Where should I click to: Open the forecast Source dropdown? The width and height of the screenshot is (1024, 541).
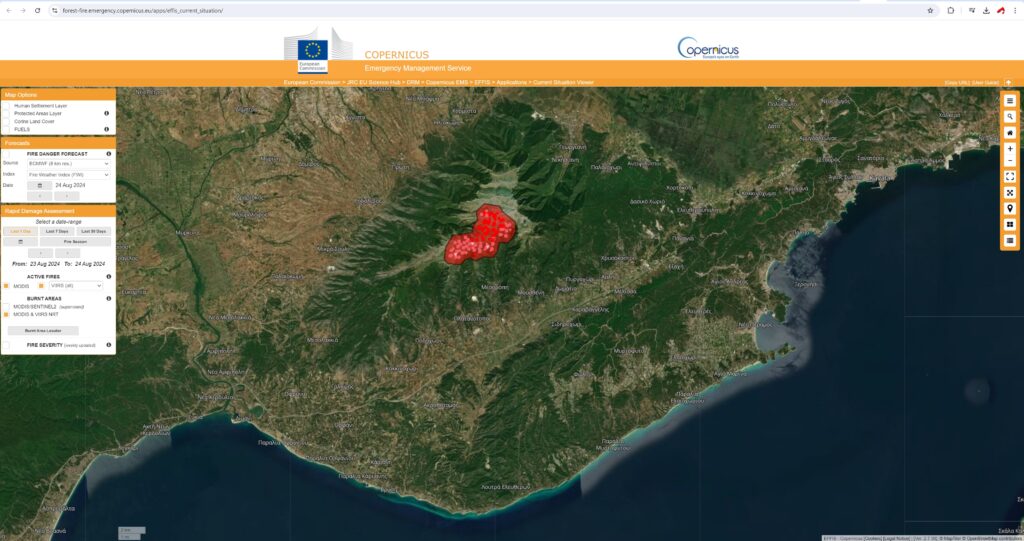(x=69, y=163)
